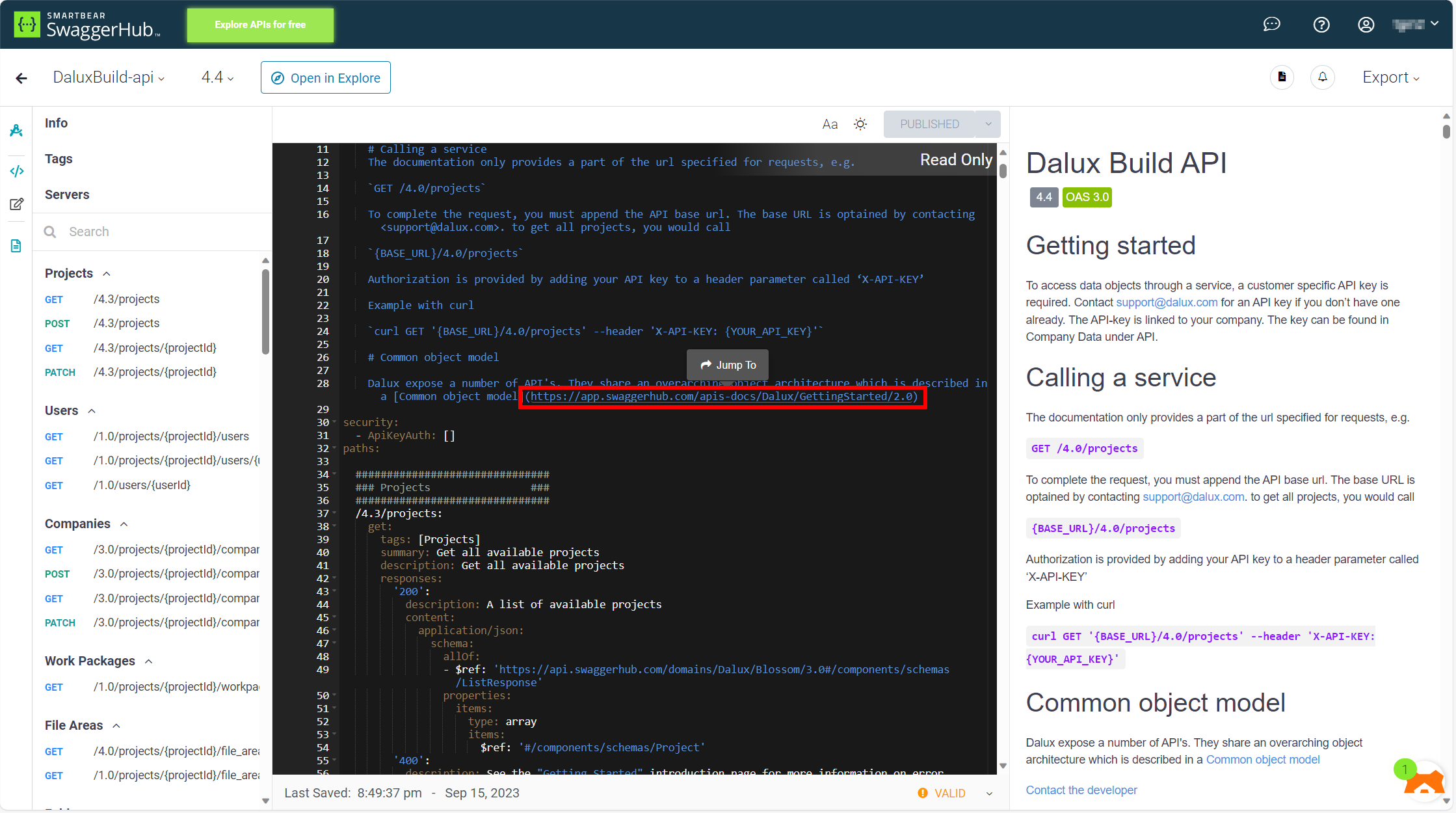This screenshot has height=813, width=1456.
Task: Open the 4.4 version dropdown
Action: [x=217, y=77]
